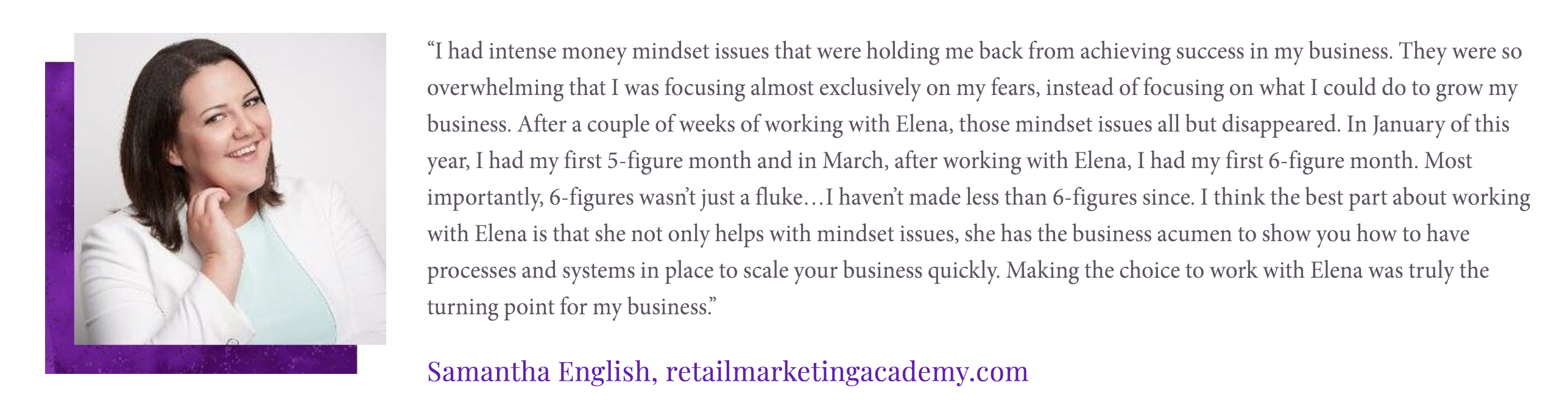Click the opening quotation mark of testimonial

click(431, 48)
